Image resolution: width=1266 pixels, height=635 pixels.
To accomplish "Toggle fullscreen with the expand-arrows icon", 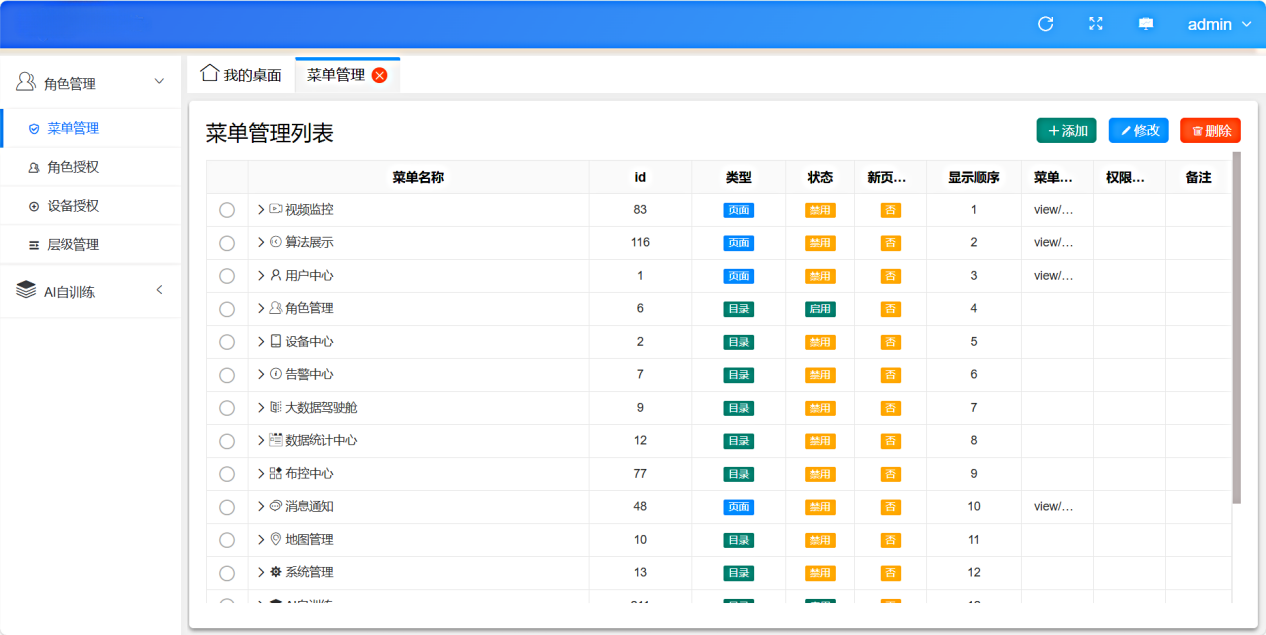I will coord(1096,24).
